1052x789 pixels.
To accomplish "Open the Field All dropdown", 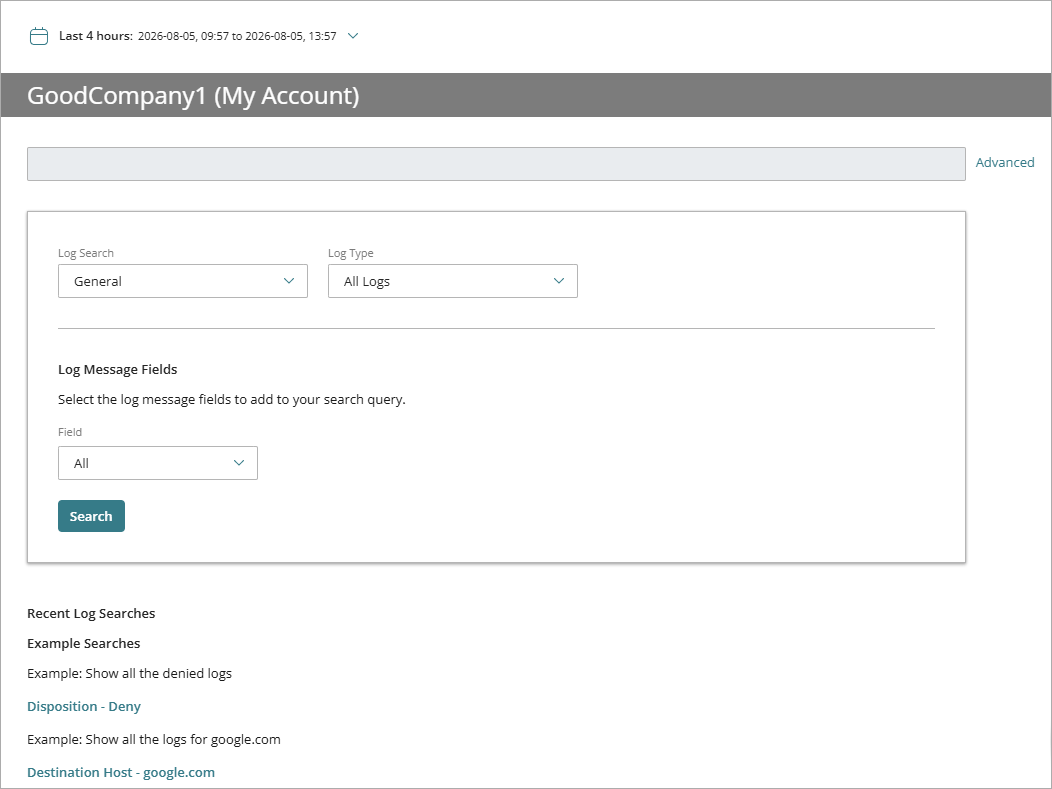I will (158, 463).
